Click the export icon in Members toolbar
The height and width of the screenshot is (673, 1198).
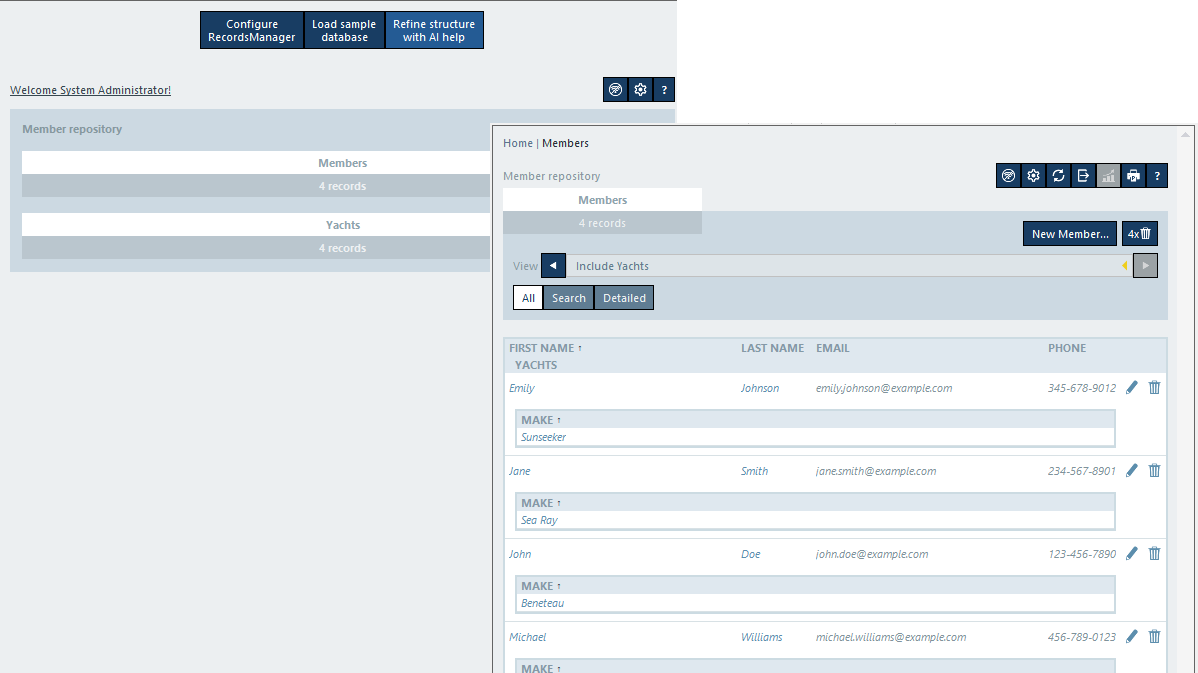pos(1083,176)
